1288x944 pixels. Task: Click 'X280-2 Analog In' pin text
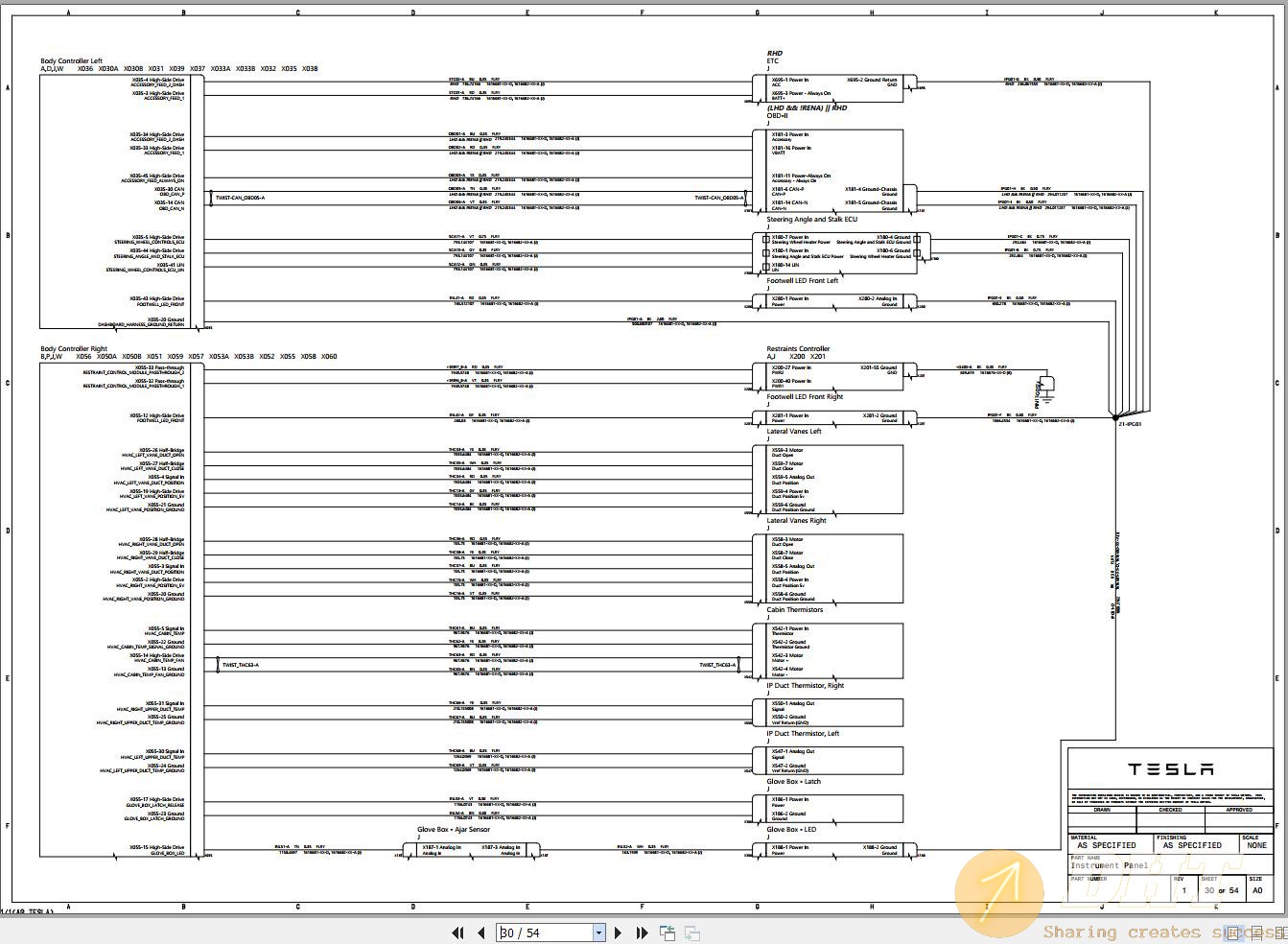878,298
